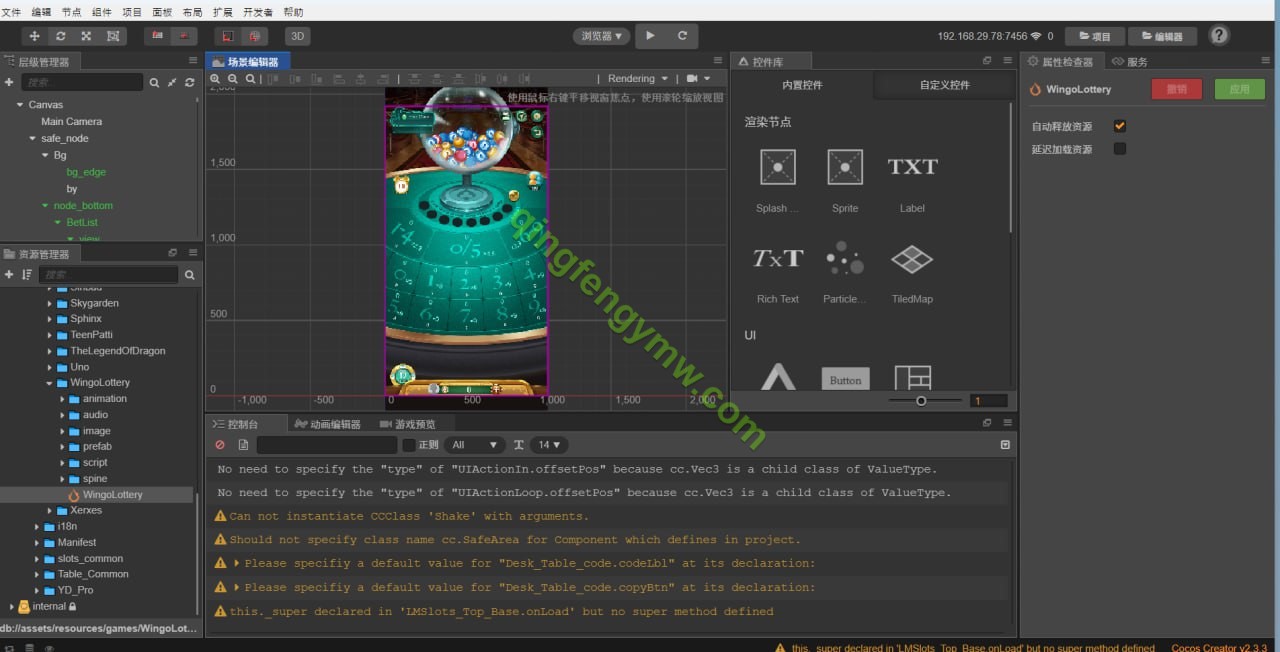Collapse the WingoLottery folder
This screenshot has width=1280, height=652.
[50, 383]
